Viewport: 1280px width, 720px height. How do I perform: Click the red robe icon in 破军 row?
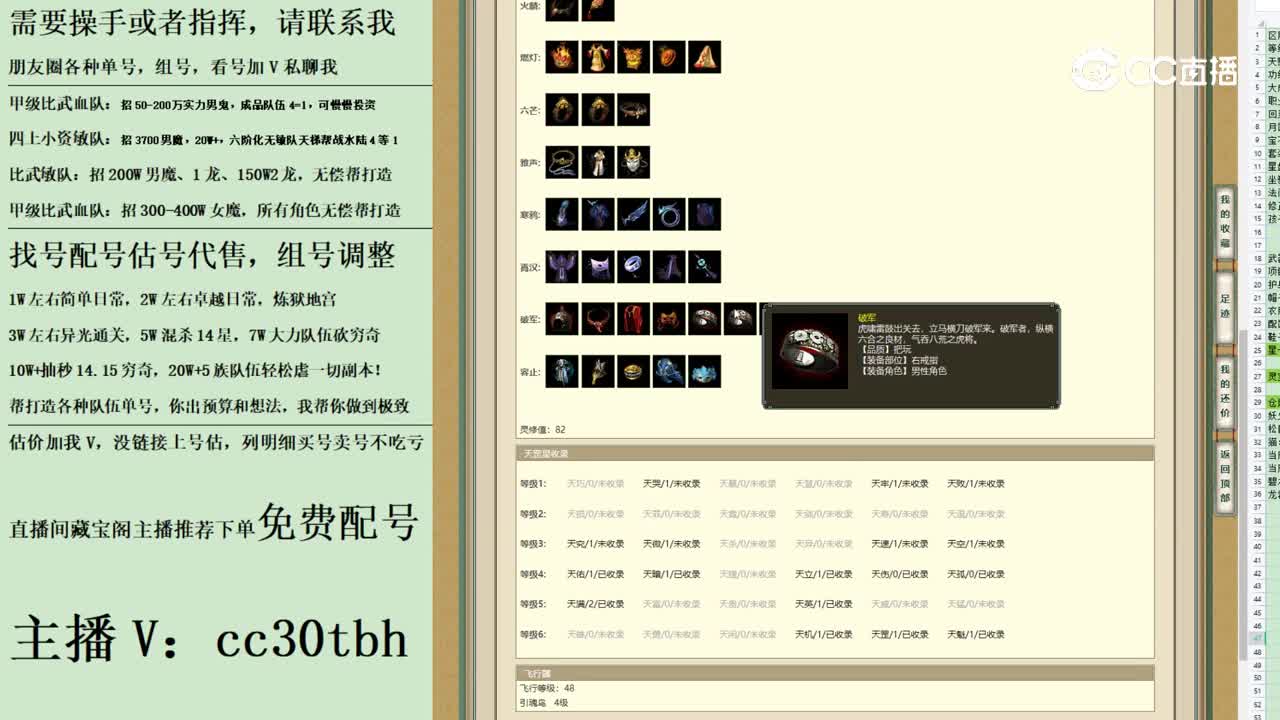point(633,319)
